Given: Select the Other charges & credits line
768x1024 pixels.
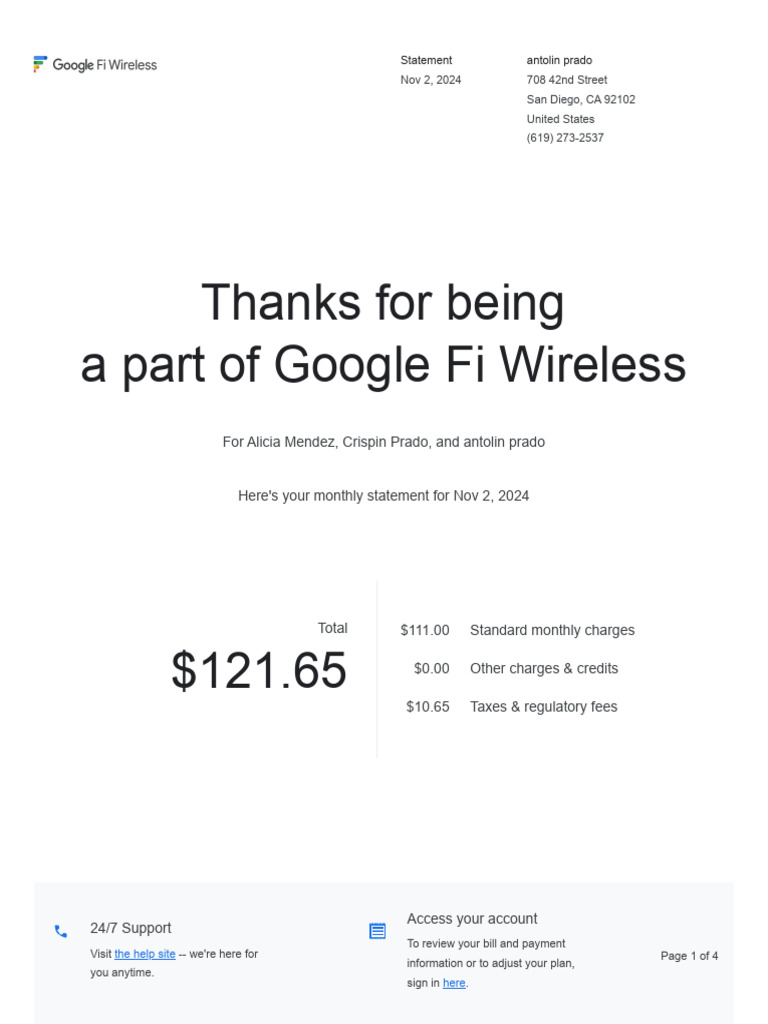Looking at the screenshot, I should [544, 668].
